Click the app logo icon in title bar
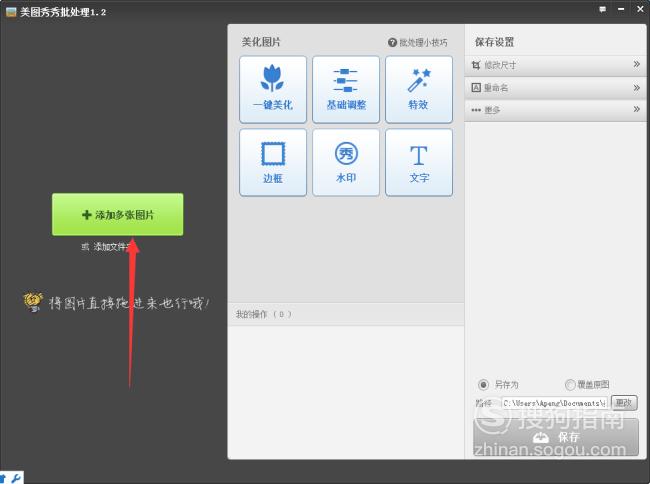Screen dimensions: 650x484 [x=11, y=12]
